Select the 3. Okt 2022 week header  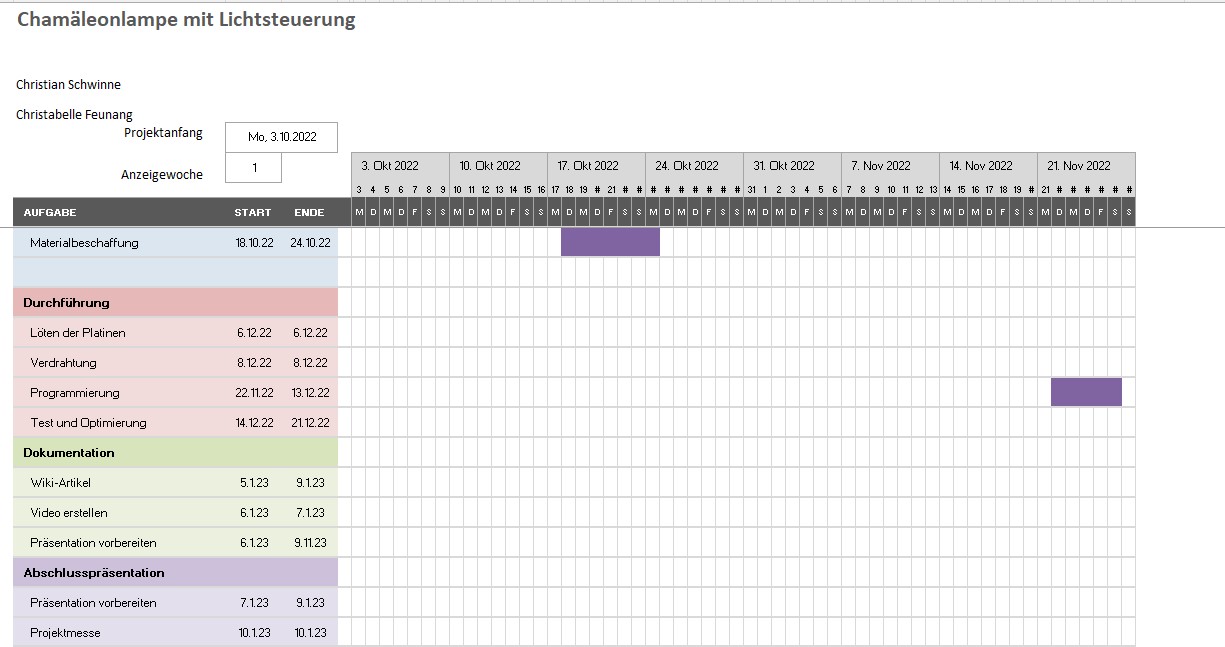point(390,166)
